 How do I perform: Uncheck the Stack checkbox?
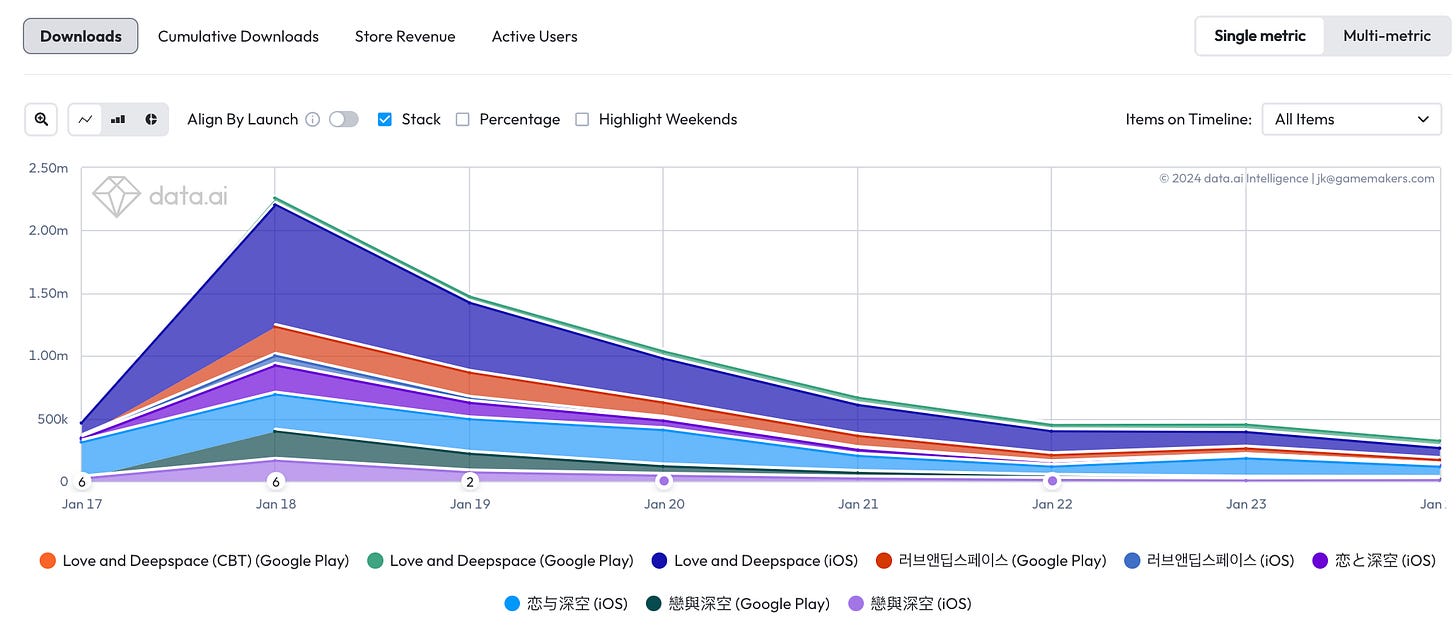384,119
